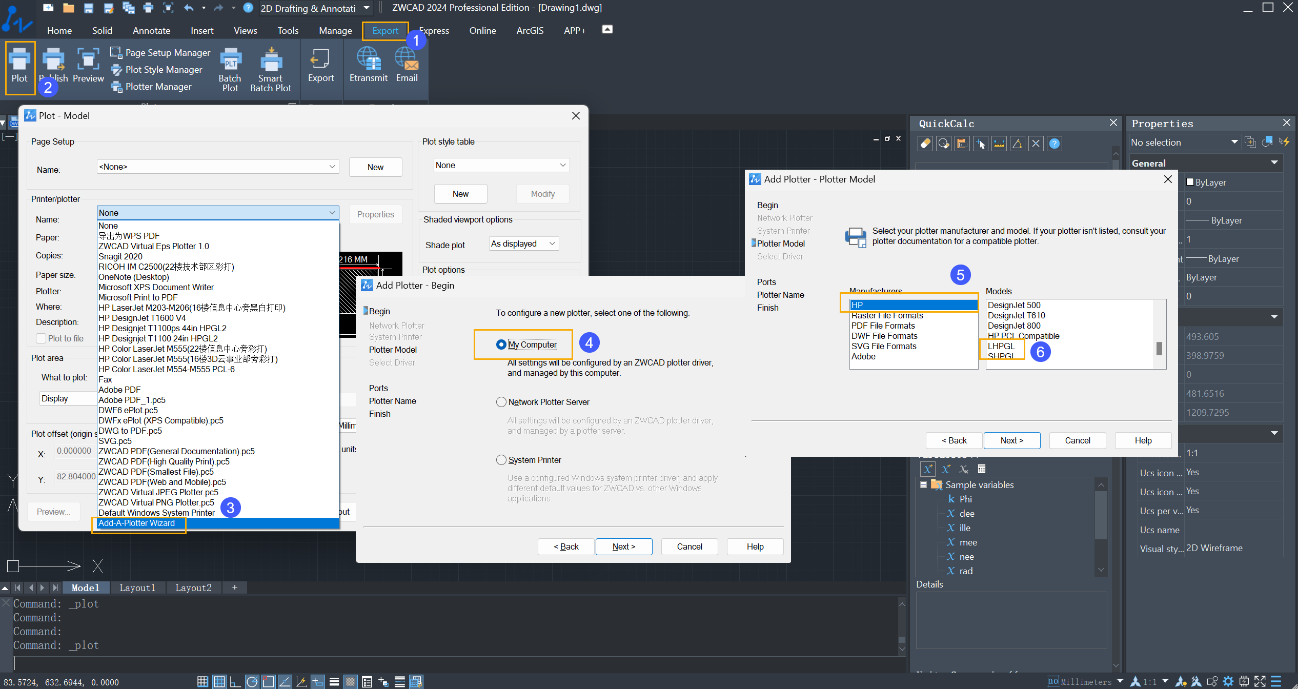Click the QuickCalc angle triangle icon
Screen dimensions: 1298x689
pos(1018,143)
